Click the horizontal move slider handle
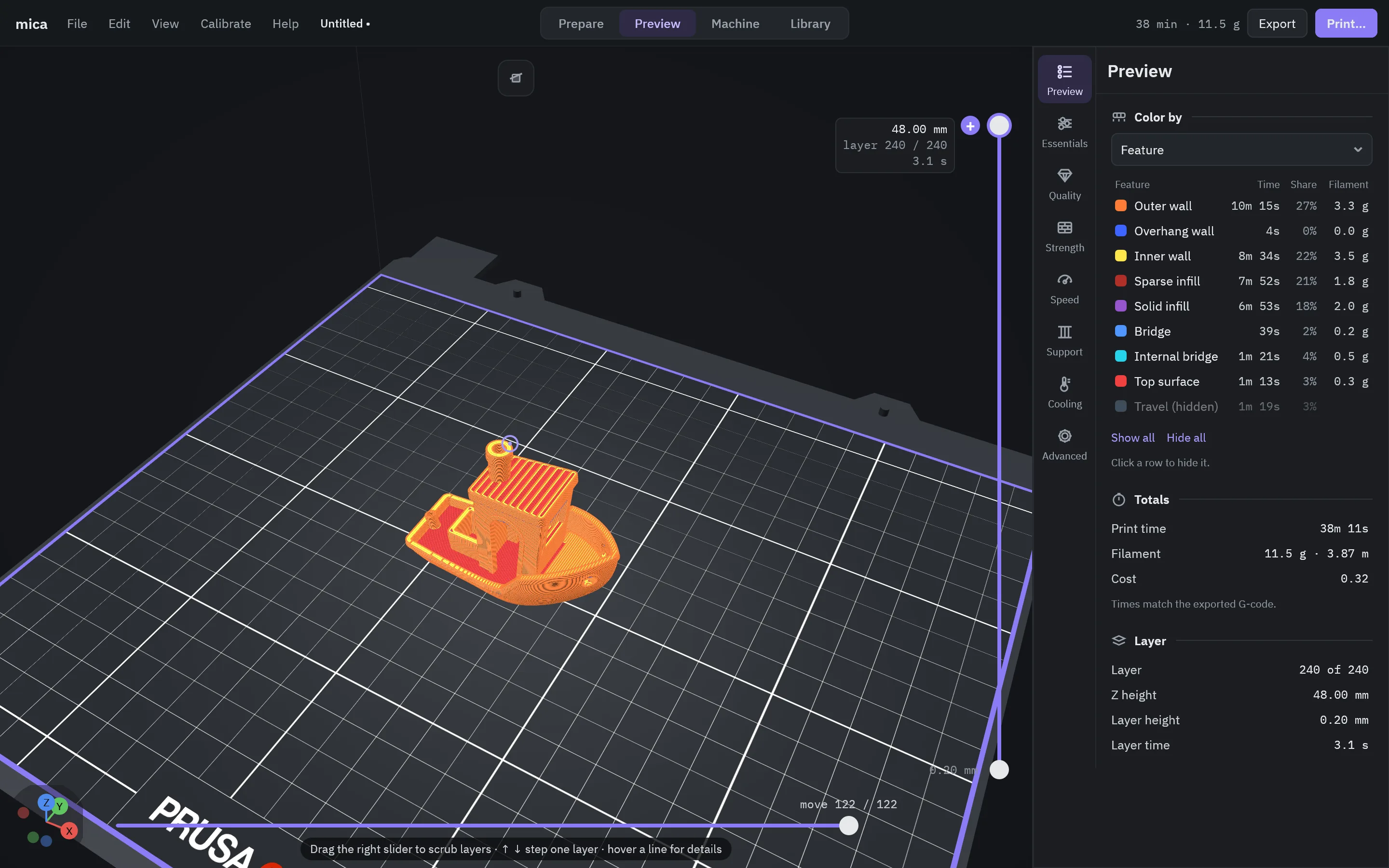The image size is (1389, 868). (x=848, y=826)
